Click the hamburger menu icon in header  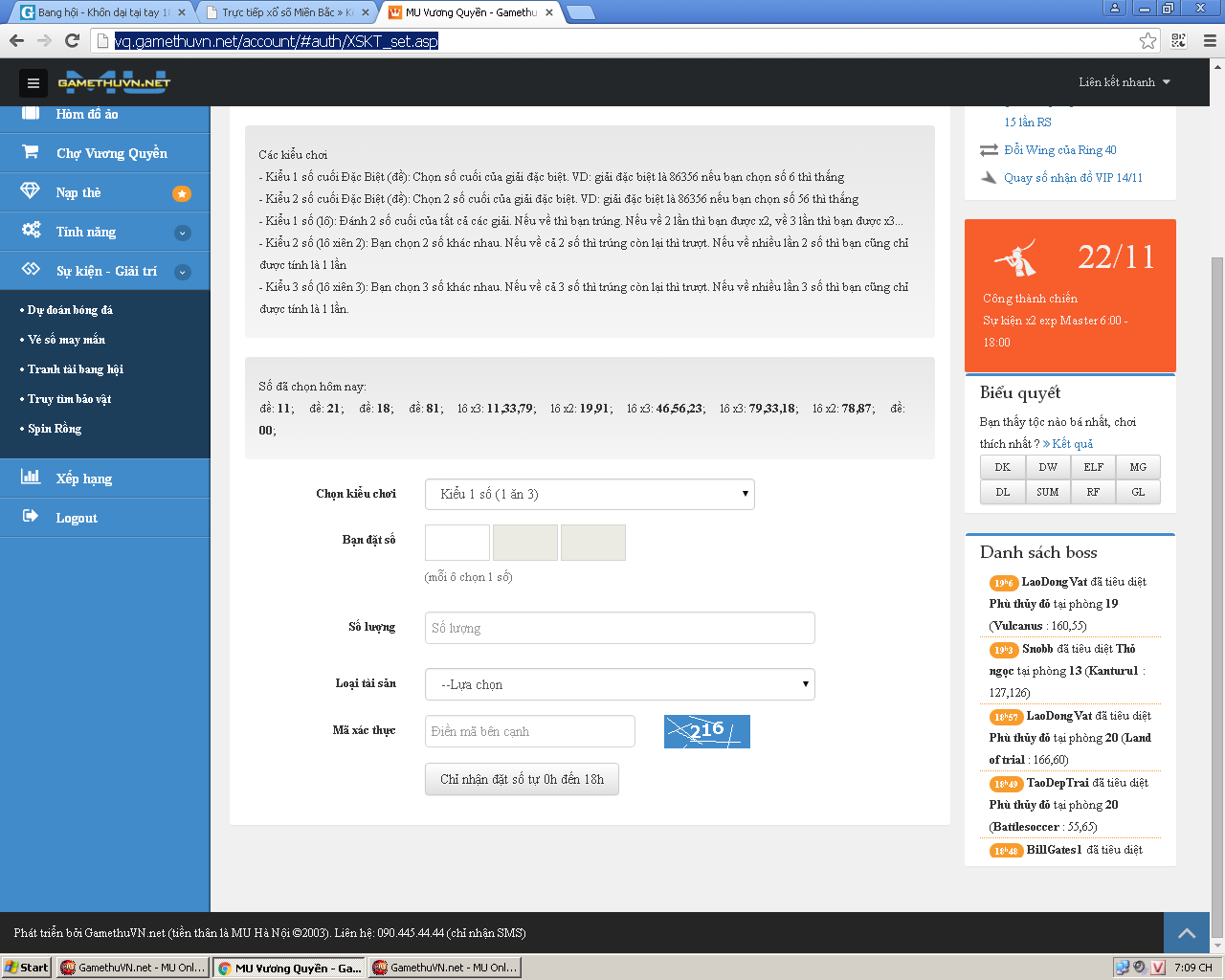[33, 83]
